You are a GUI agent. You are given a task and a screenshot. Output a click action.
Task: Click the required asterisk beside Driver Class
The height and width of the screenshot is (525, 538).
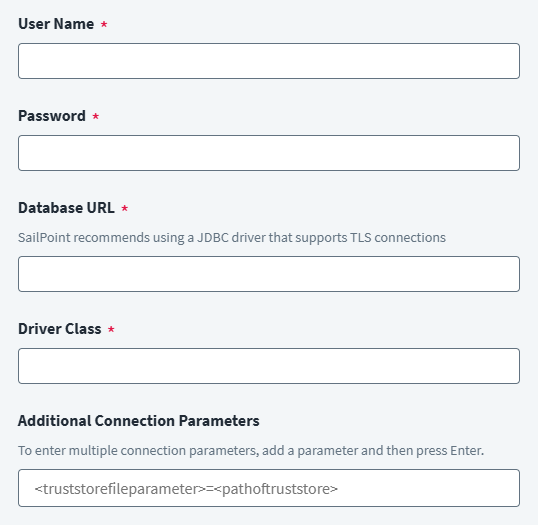point(111,329)
